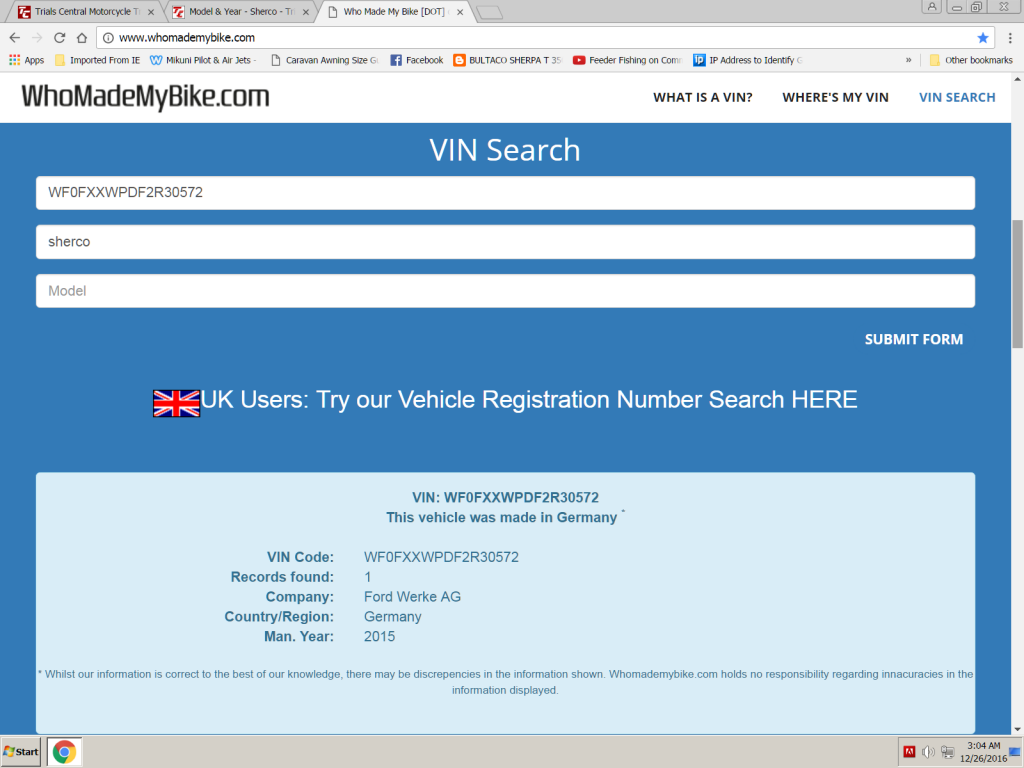Click the empty Model input field

(505, 291)
